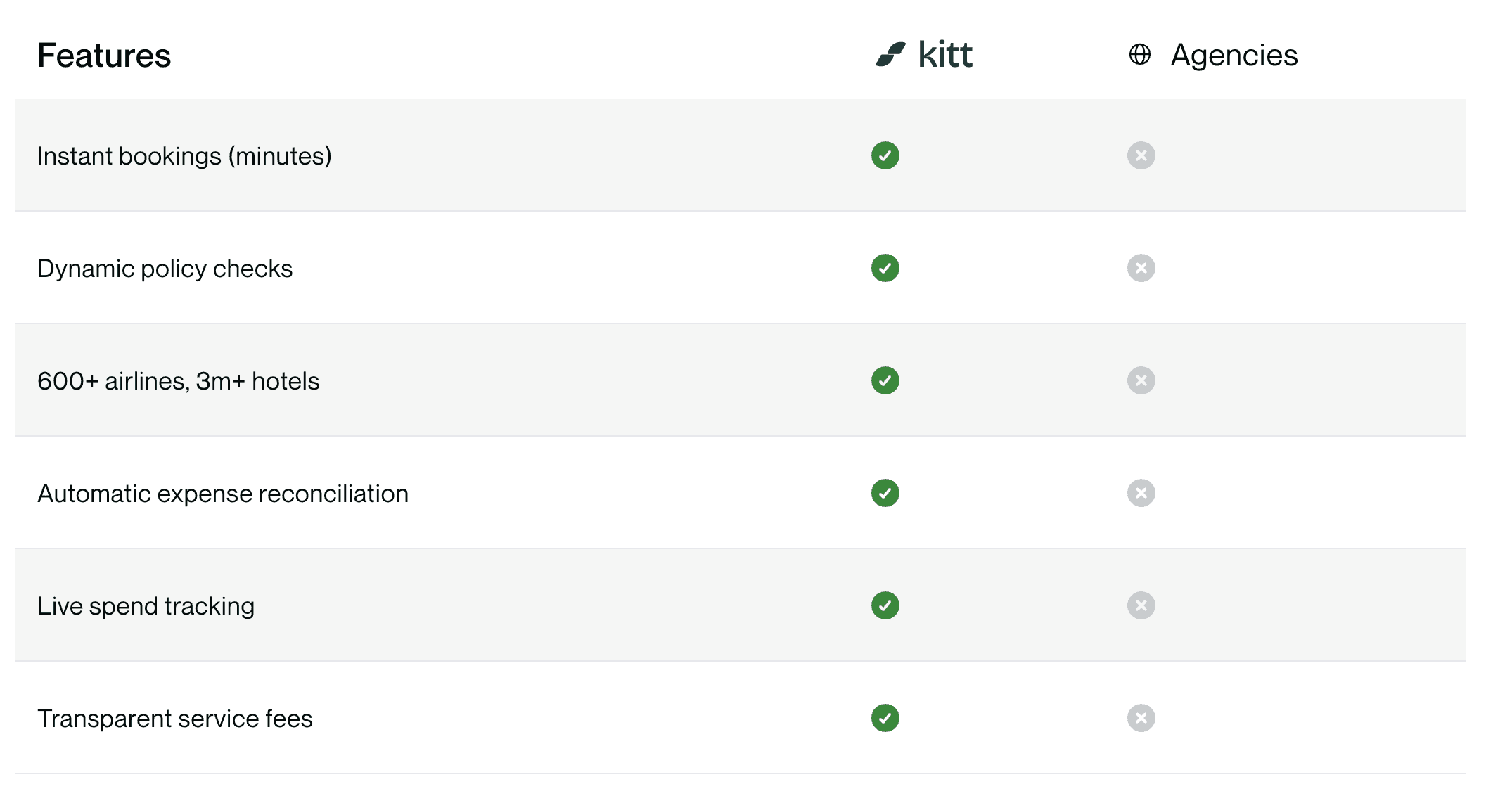Viewport: 1512px width, 803px height.
Task: Select the Transparent service fees label
Action: click(x=175, y=719)
